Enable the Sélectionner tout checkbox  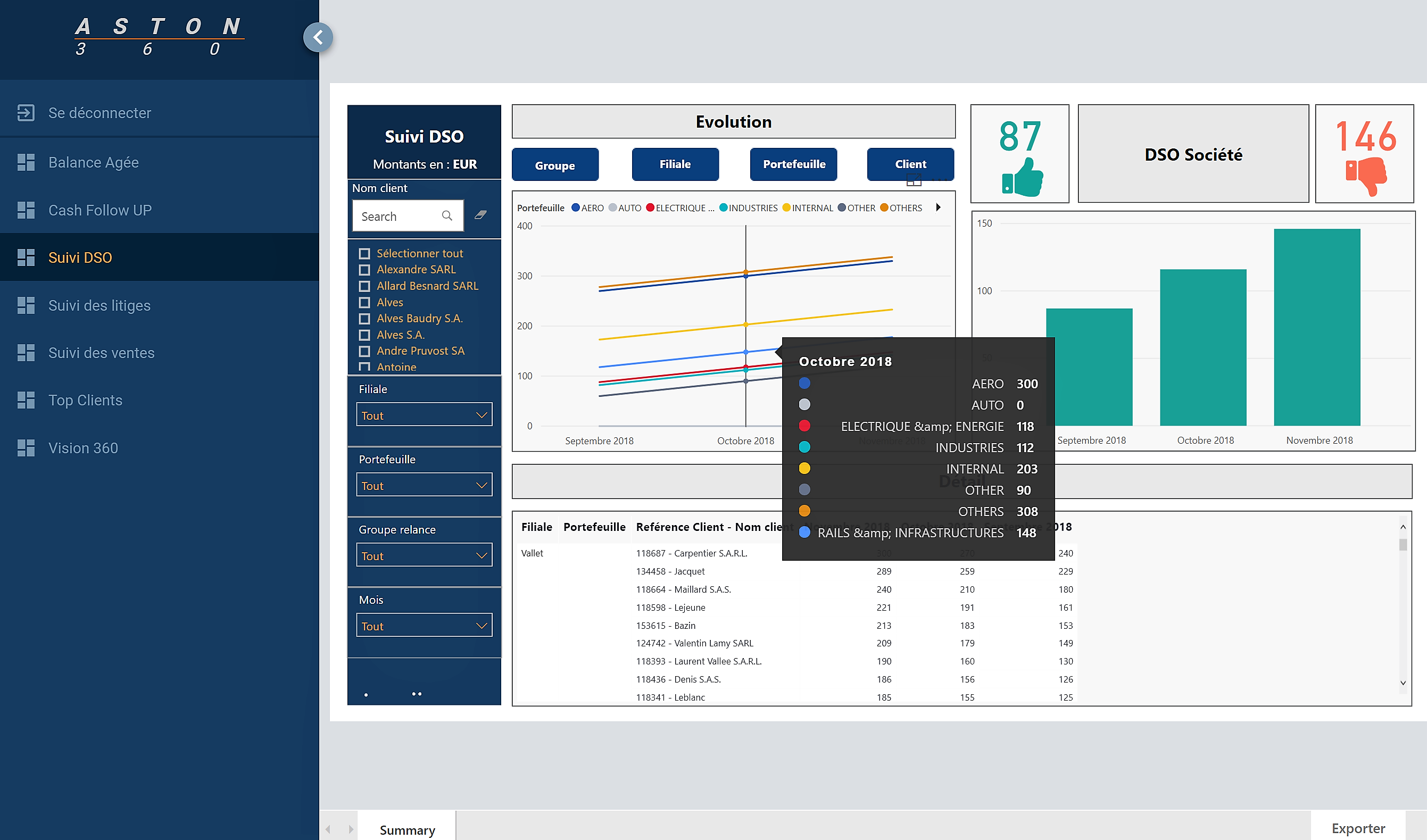tap(363, 253)
